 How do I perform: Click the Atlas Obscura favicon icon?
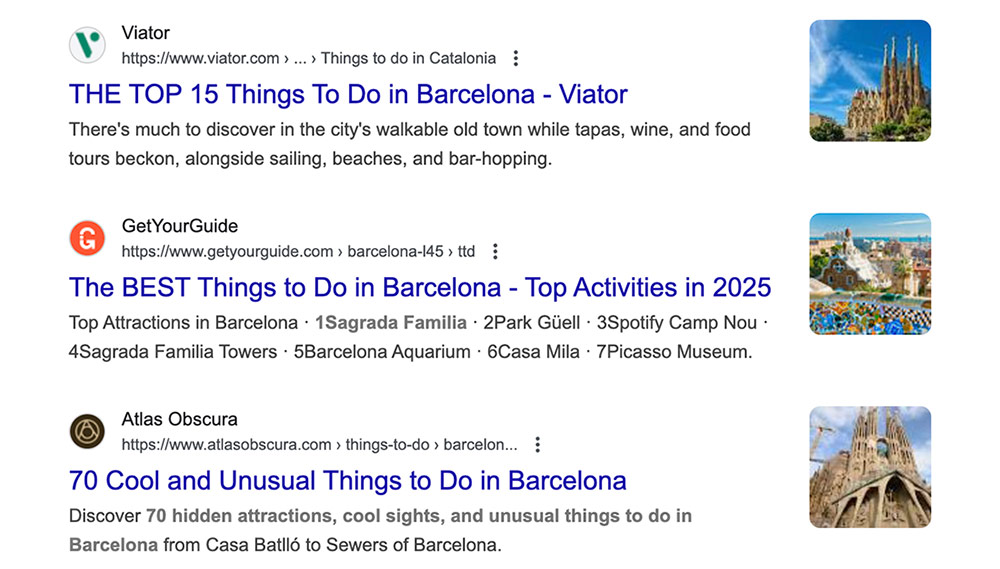pos(87,431)
